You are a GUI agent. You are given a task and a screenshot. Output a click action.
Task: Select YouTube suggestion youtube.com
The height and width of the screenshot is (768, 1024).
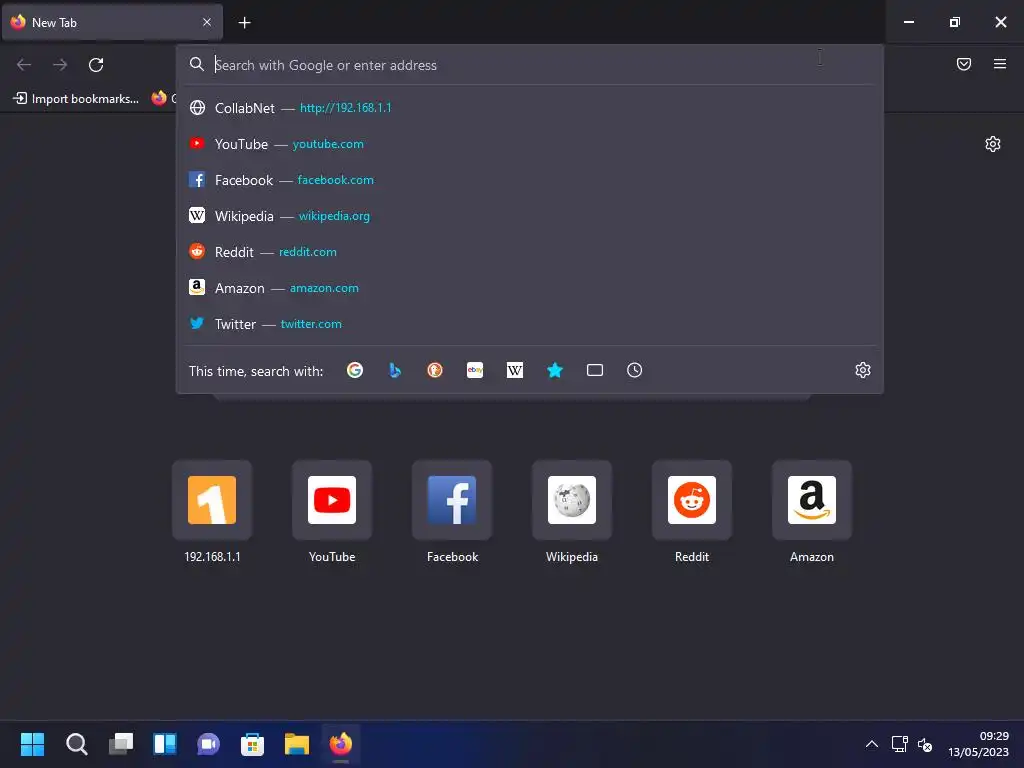pos(529,144)
